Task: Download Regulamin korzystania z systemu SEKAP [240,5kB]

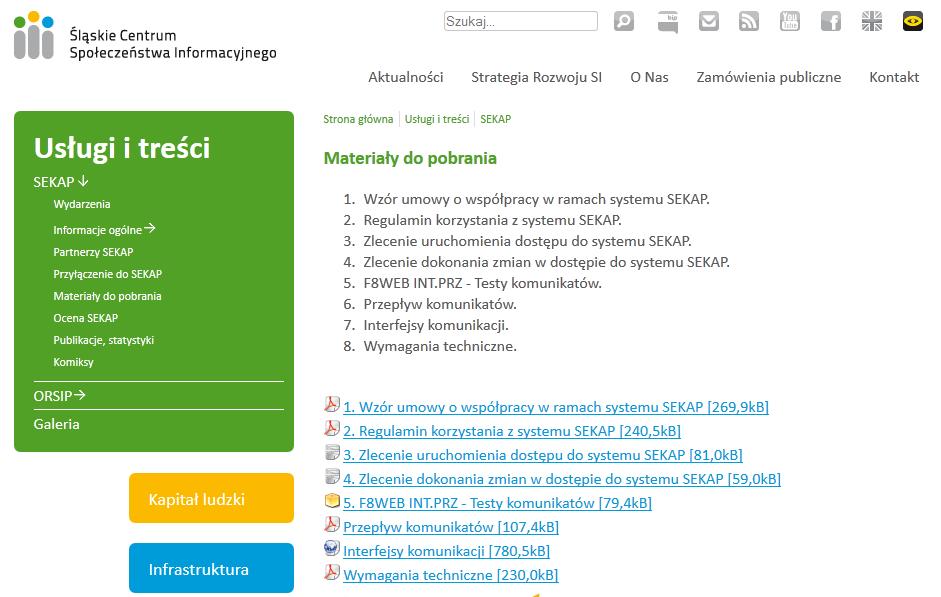Action: pos(512,431)
